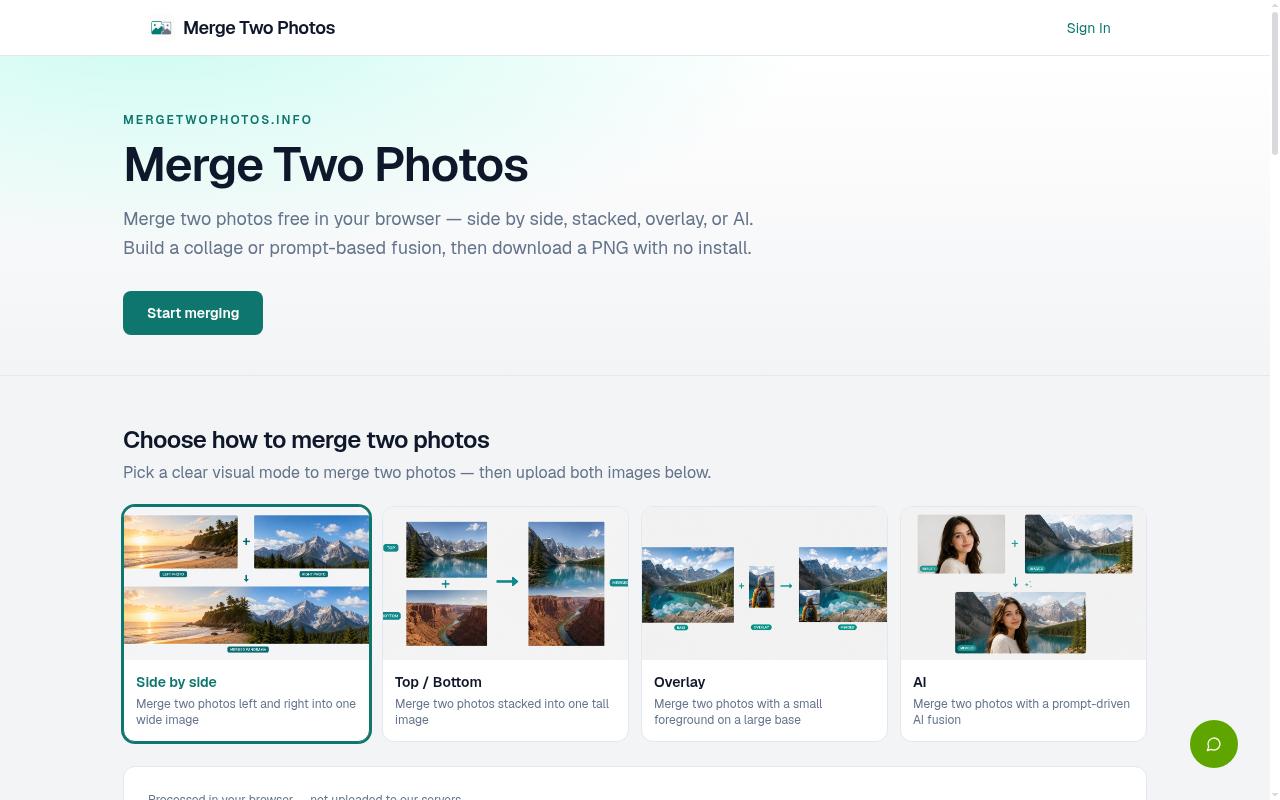
Task: Click the Merge Two Photos logo icon
Action: tap(161, 28)
